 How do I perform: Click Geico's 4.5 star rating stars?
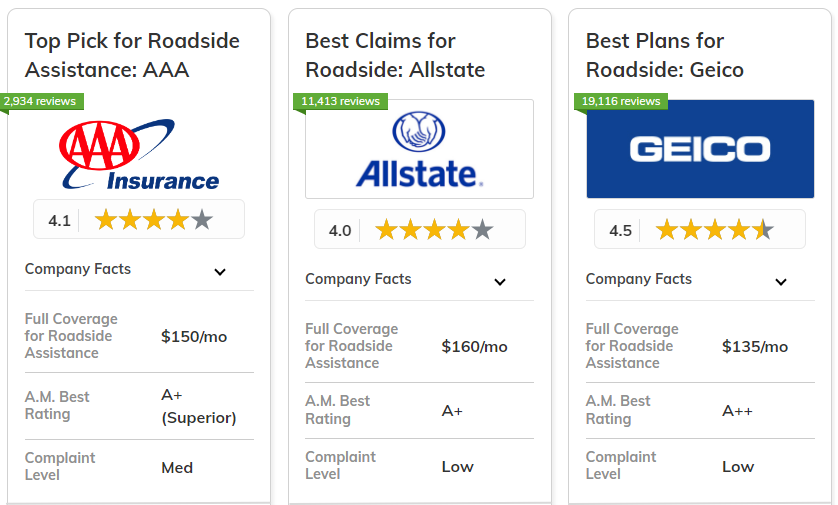[715, 230]
